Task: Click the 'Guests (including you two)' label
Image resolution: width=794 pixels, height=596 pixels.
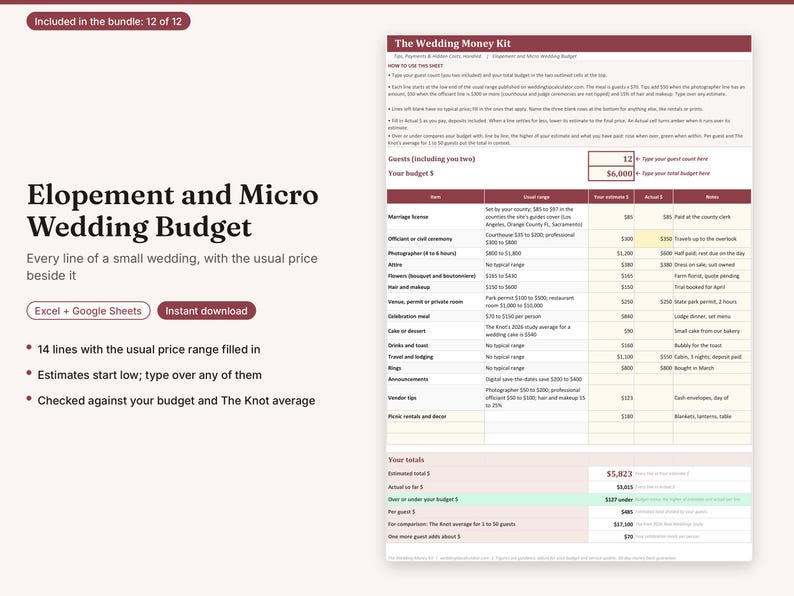Action: tap(431, 159)
